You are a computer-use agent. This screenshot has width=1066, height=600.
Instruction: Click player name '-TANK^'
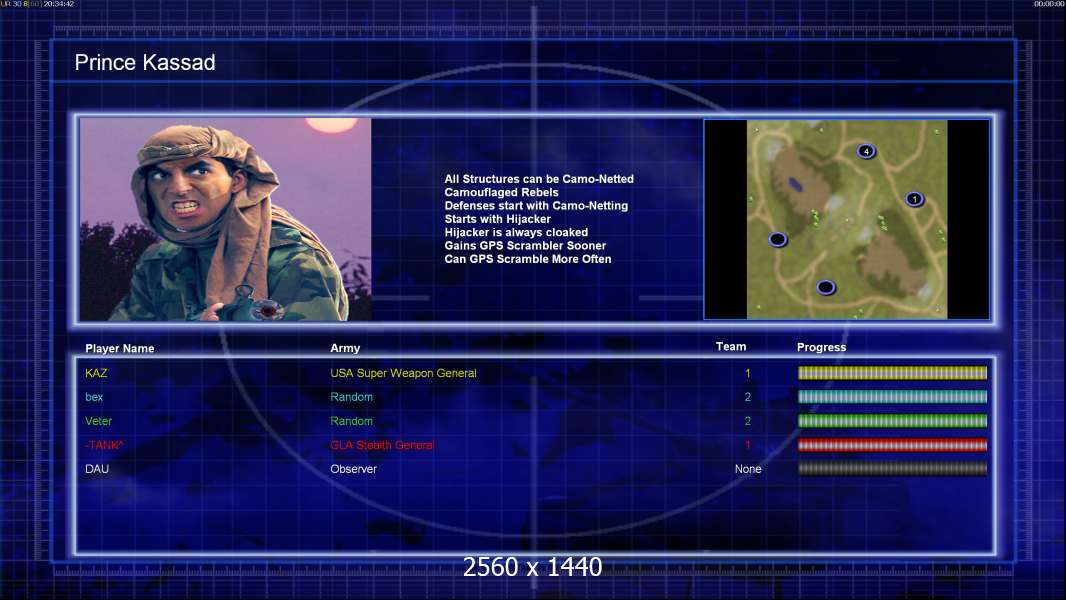point(104,445)
